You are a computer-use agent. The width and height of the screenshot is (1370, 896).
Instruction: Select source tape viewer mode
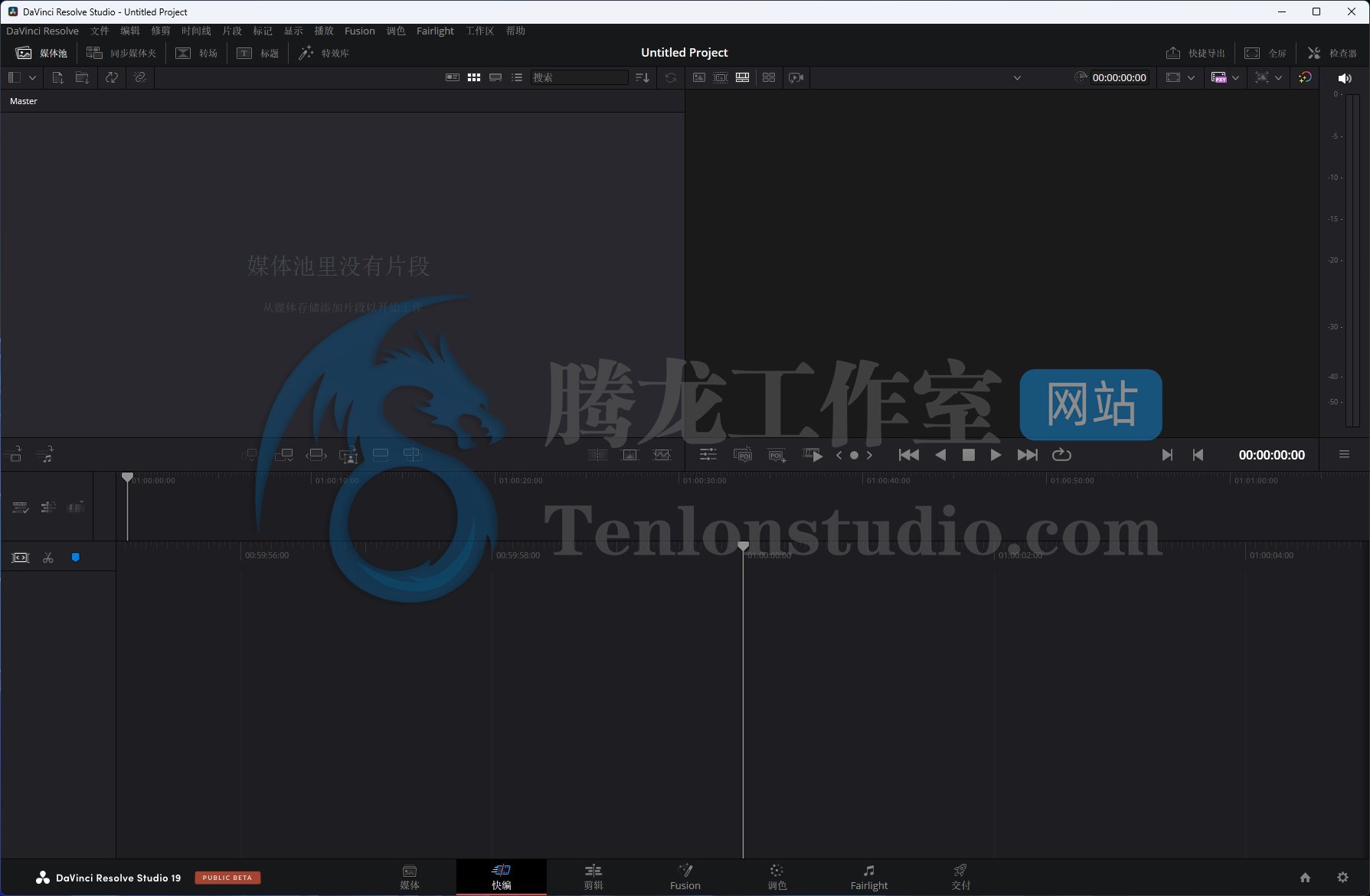(721, 77)
